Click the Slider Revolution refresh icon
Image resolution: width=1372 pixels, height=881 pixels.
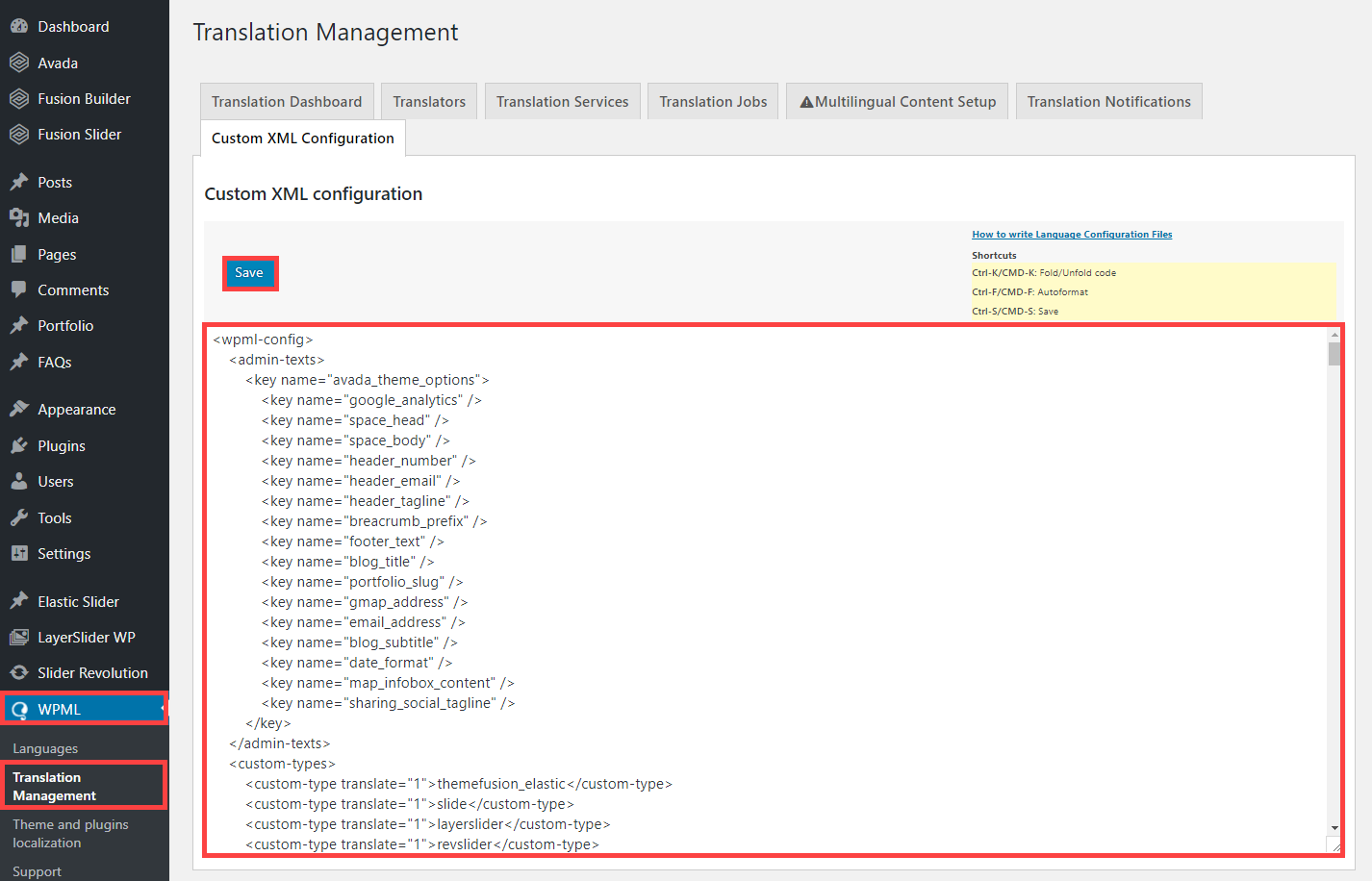tap(19, 672)
